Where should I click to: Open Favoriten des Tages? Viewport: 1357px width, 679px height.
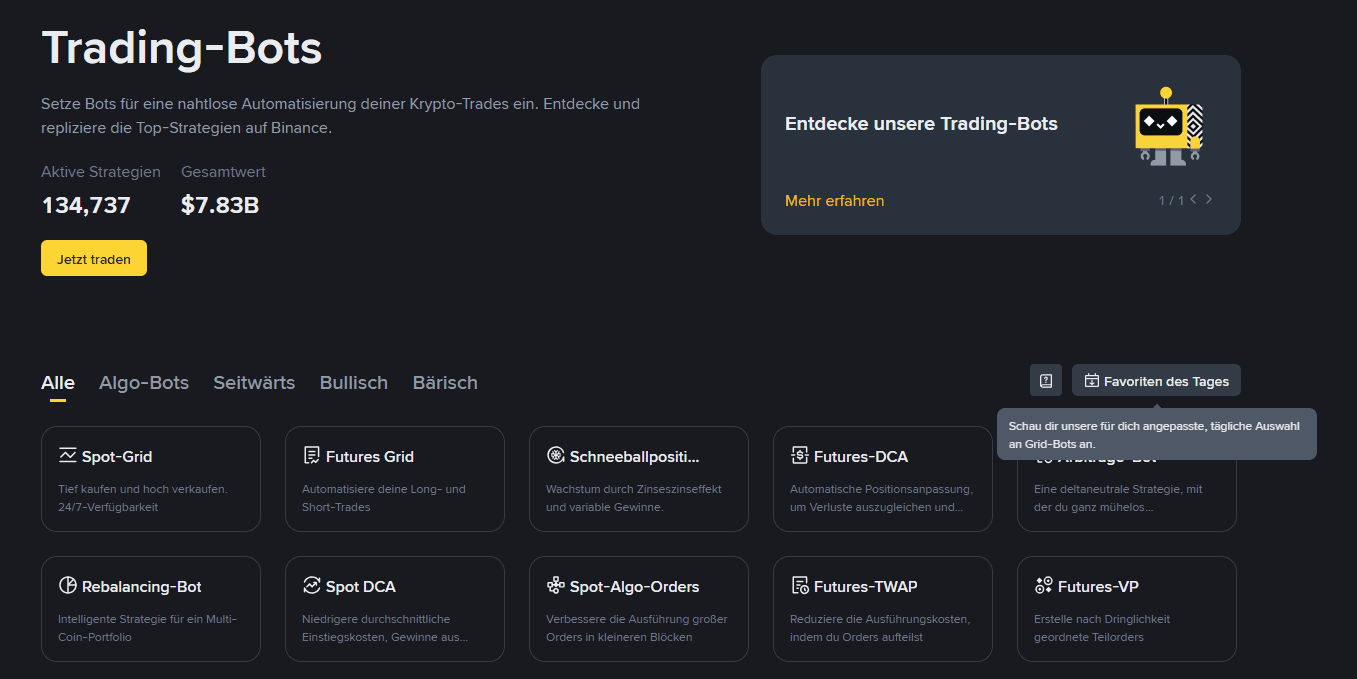(x=1156, y=380)
